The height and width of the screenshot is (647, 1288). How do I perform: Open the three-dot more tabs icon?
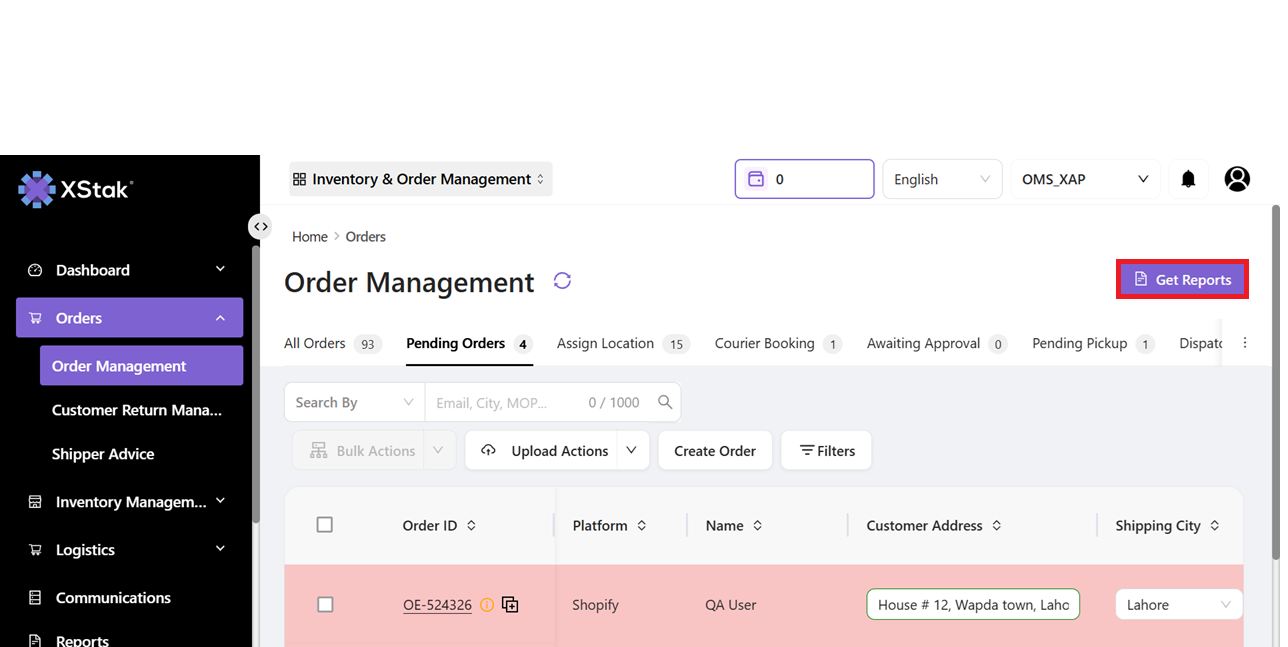1245,343
